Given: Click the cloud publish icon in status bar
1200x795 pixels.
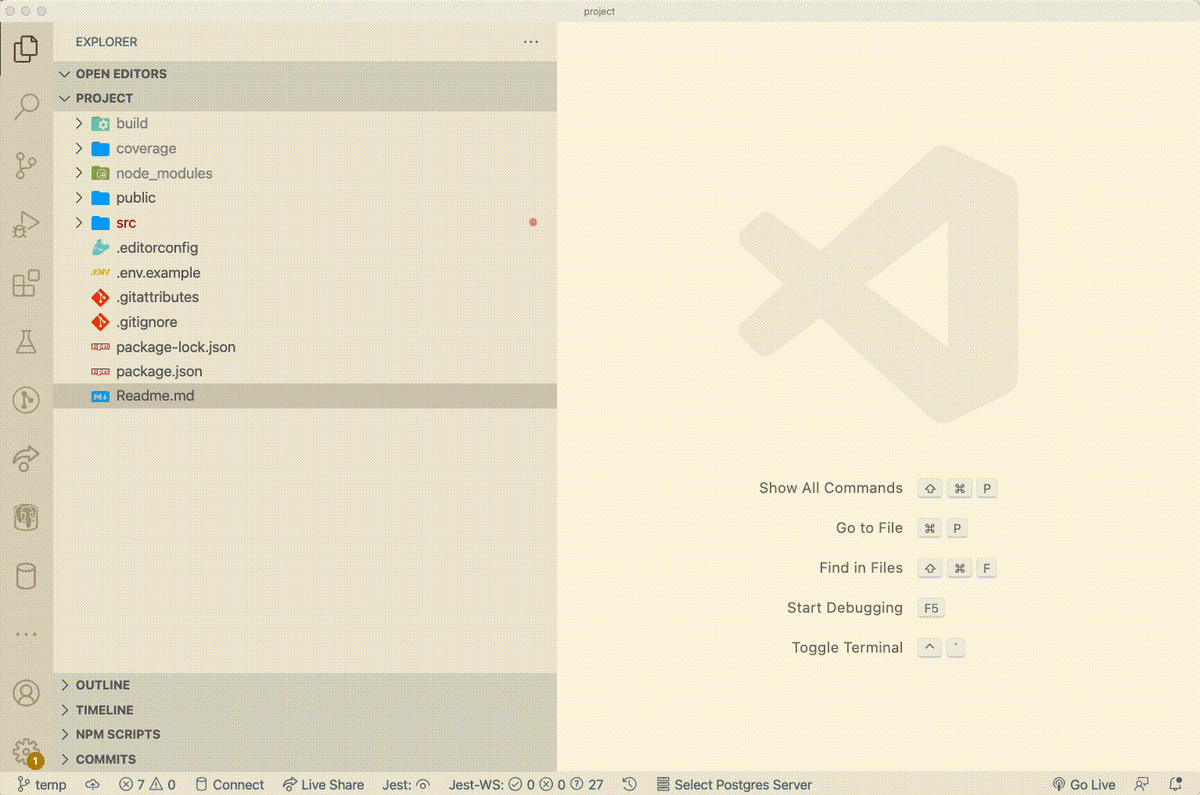Looking at the screenshot, I should [x=92, y=785].
